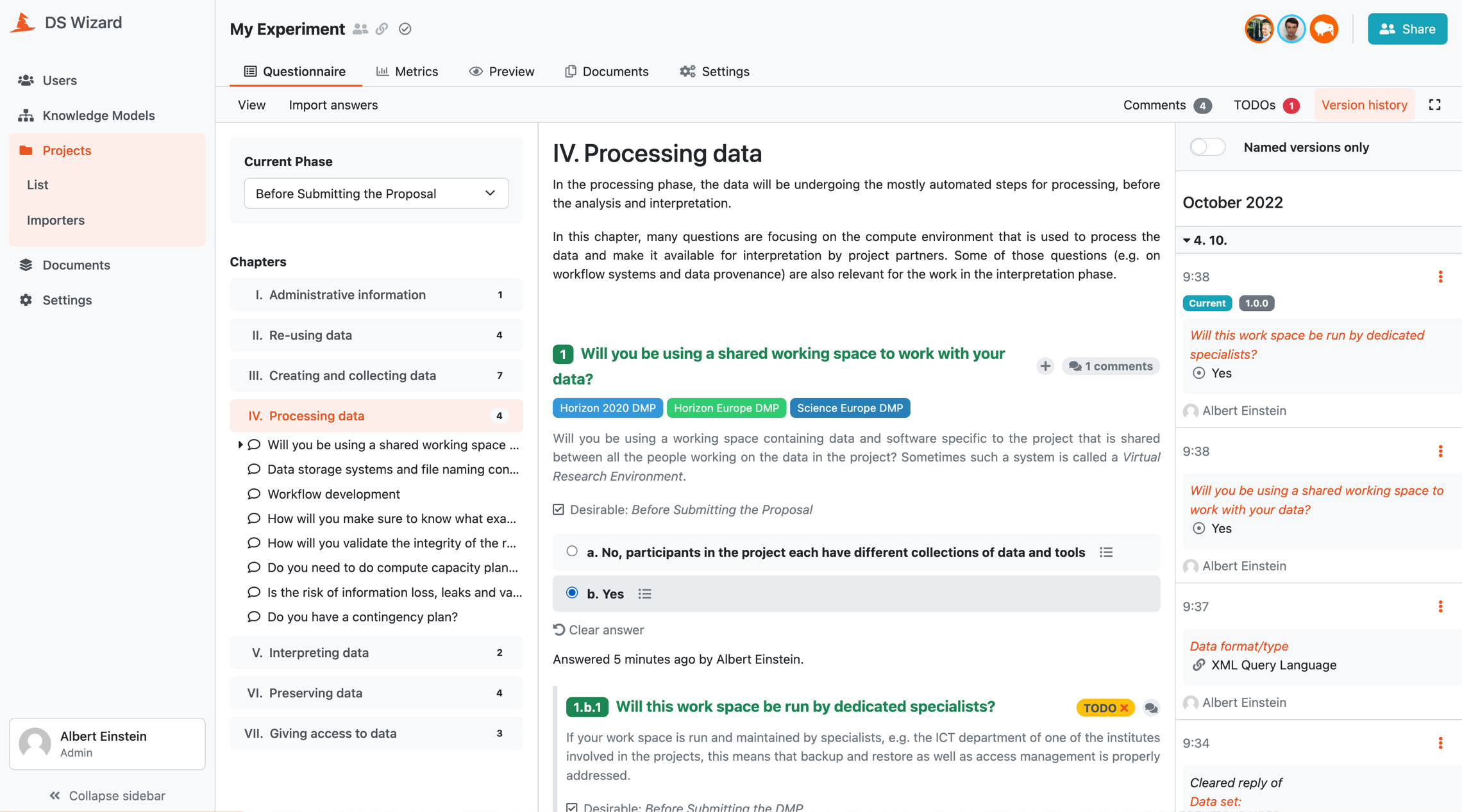Open the kebab menu on the 9:37 version entry
The height and width of the screenshot is (812, 1462).
[x=1441, y=606]
